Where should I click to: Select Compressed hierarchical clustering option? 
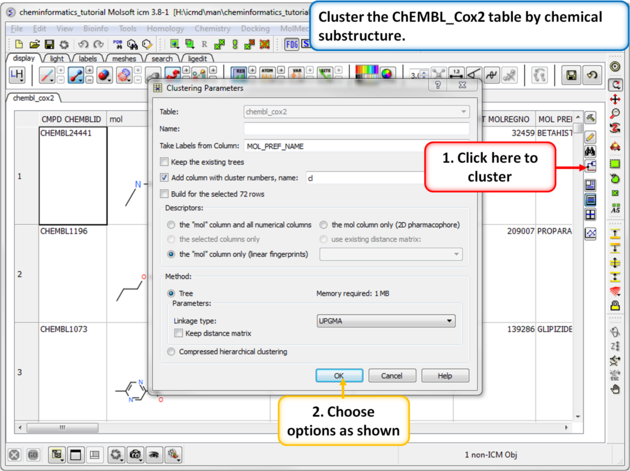coord(171,352)
